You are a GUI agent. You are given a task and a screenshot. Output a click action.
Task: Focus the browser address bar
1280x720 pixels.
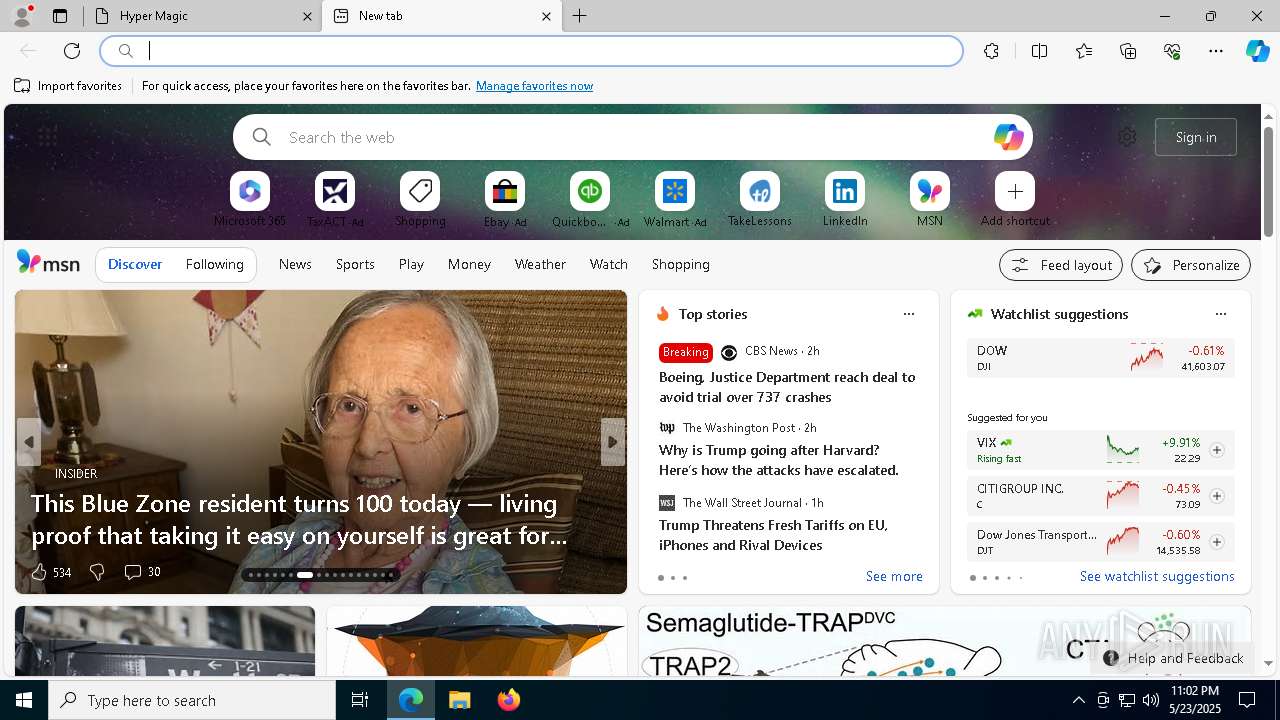pyautogui.click(x=531, y=51)
